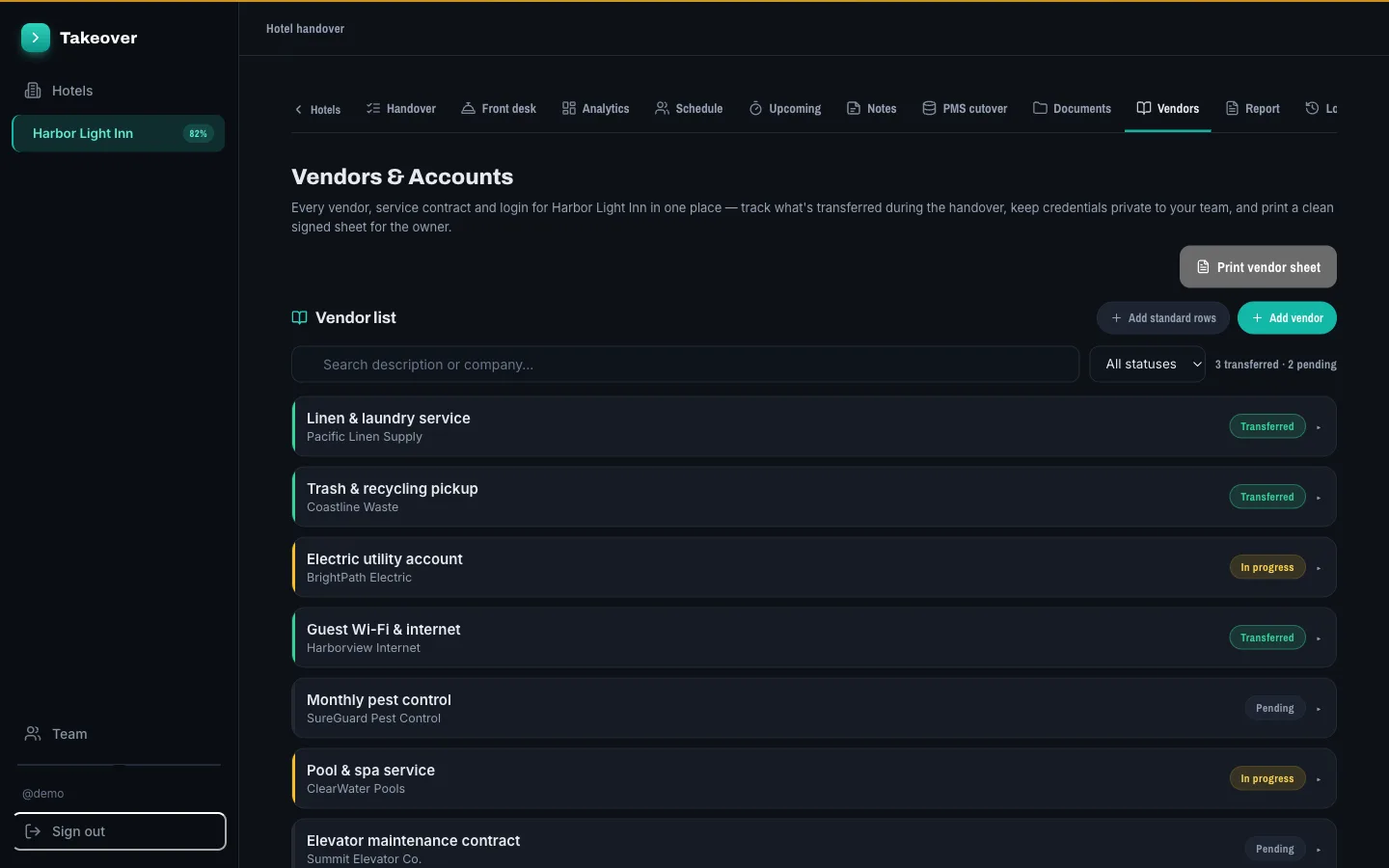Click the 'Harborview Internet' company text
Image resolution: width=1389 pixels, height=868 pixels.
(x=364, y=648)
